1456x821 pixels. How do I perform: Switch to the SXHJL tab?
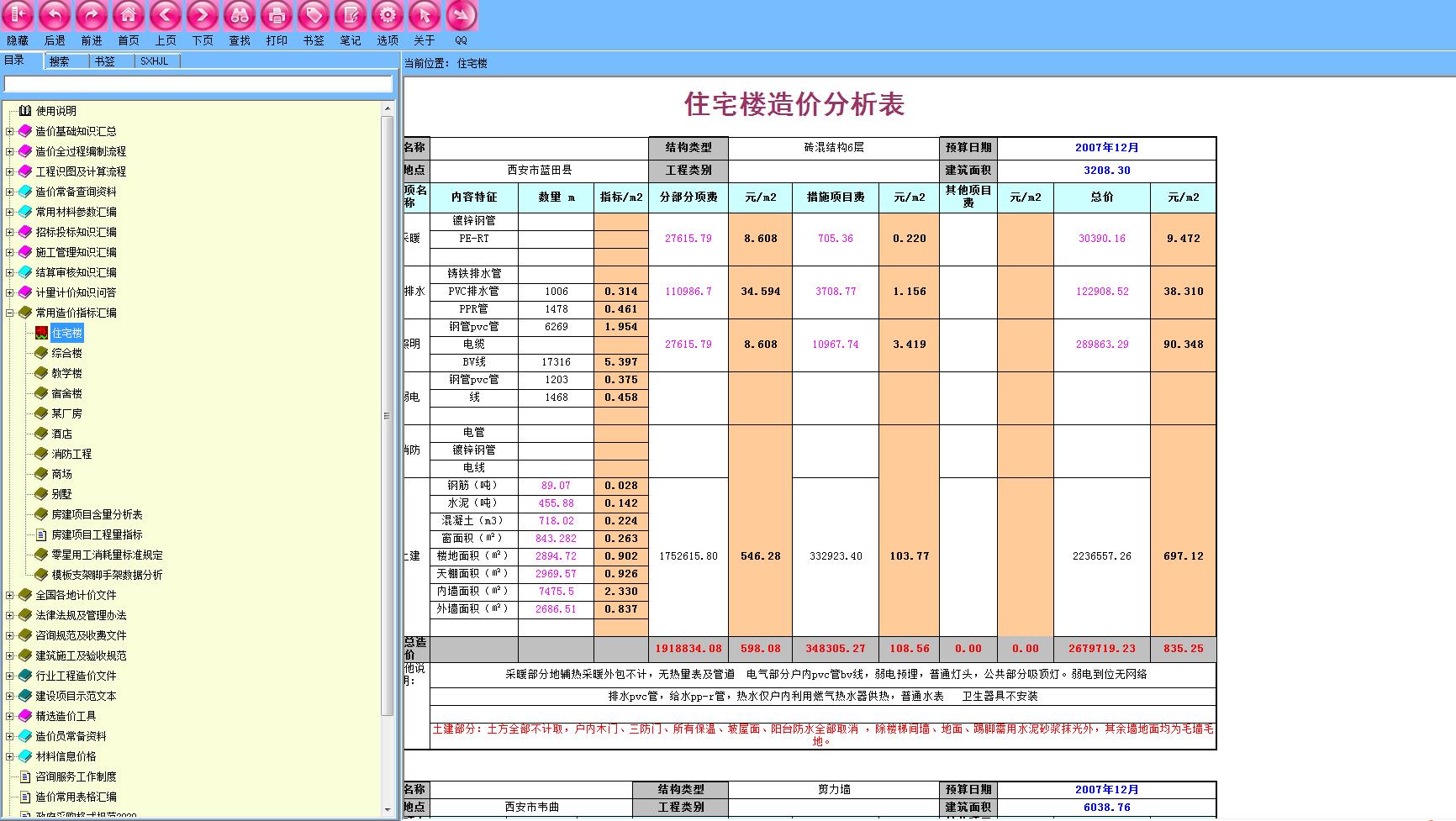pos(155,61)
